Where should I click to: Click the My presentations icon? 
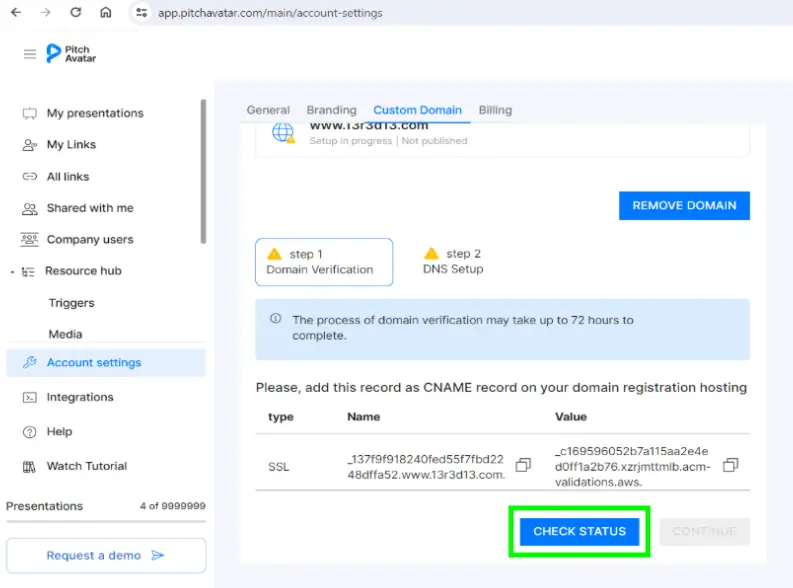pyautogui.click(x=30, y=113)
